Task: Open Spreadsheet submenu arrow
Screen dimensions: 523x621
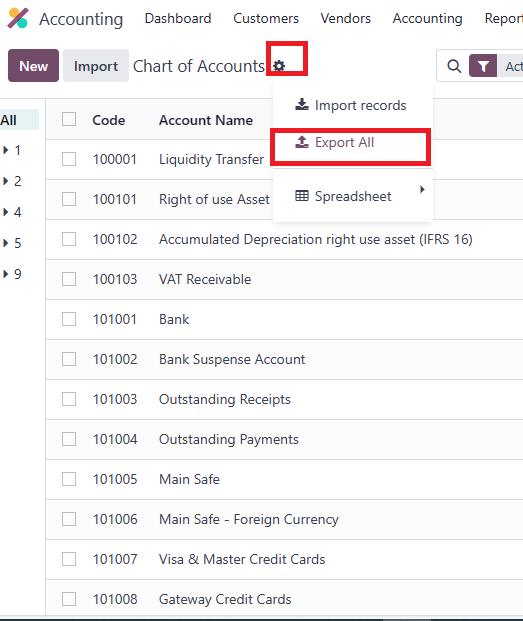Action: pos(422,189)
